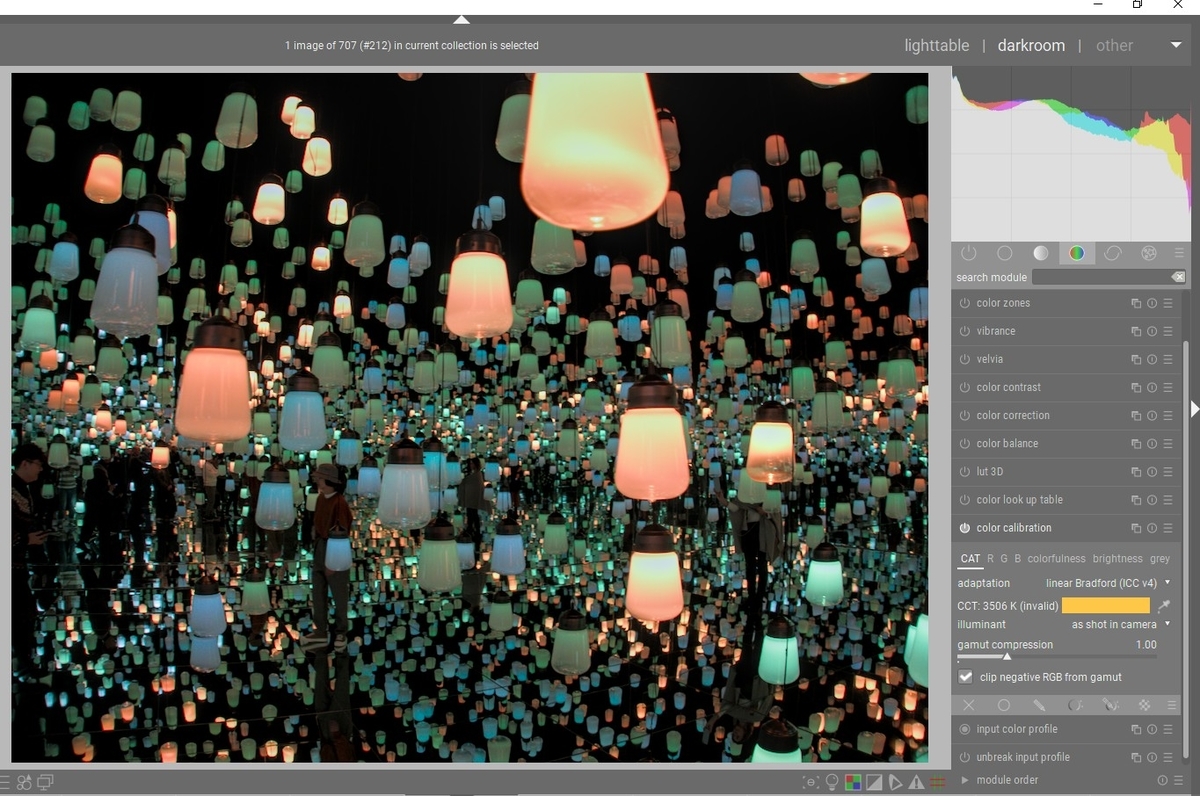Screen dimensions: 1200x796
Task: Toggle raw overexposed indicator RGB squares icon
Action: [x=853, y=782]
